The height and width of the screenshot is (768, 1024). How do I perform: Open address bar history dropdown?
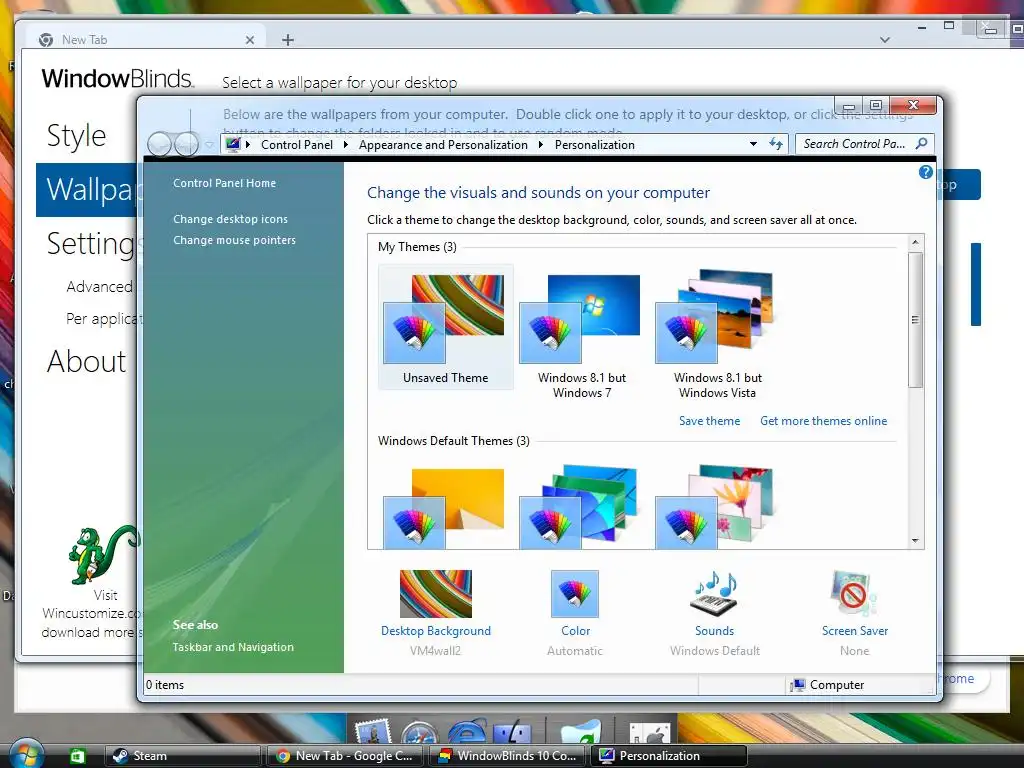tap(753, 144)
